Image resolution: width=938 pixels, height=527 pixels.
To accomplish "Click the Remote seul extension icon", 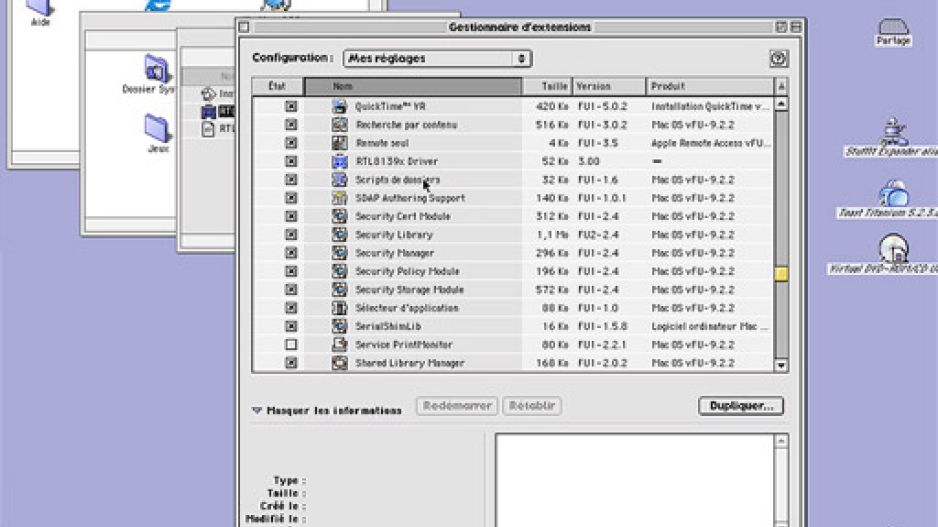I will pyautogui.click(x=339, y=143).
